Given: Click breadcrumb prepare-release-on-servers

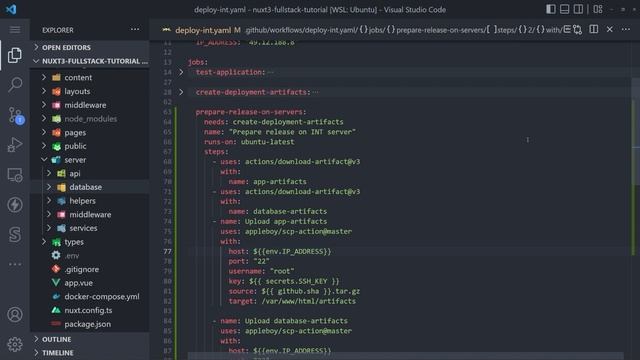Looking at the screenshot, I should click(x=436, y=30).
